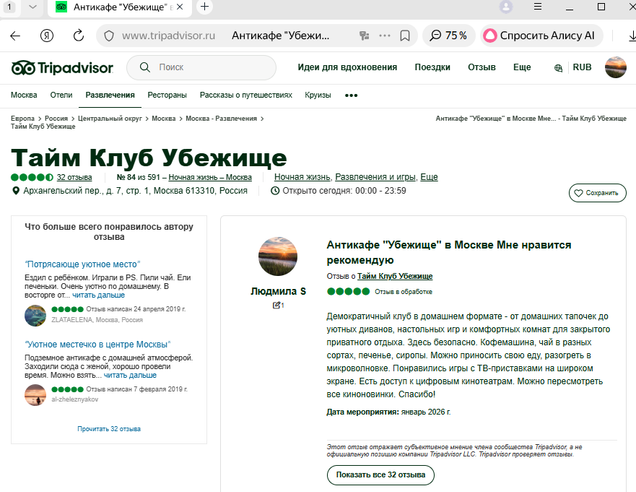Click the Центральный округ breadcrumb

tap(110, 118)
